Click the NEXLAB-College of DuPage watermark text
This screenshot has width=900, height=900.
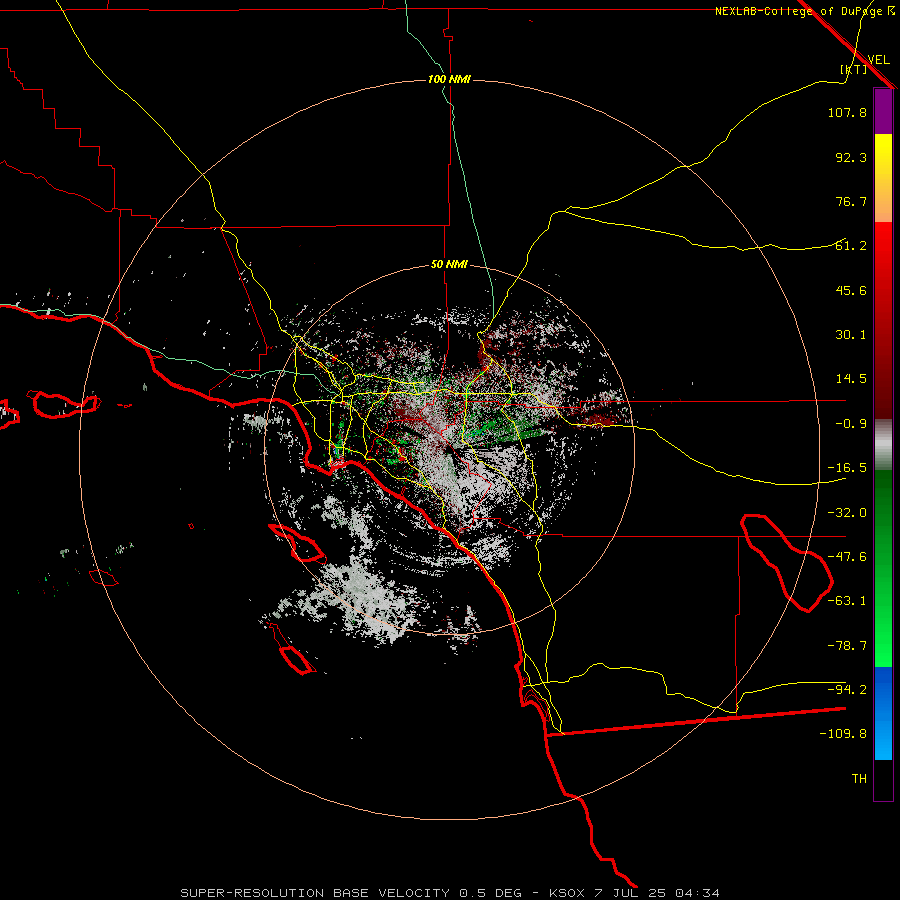[x=804, y=11]
